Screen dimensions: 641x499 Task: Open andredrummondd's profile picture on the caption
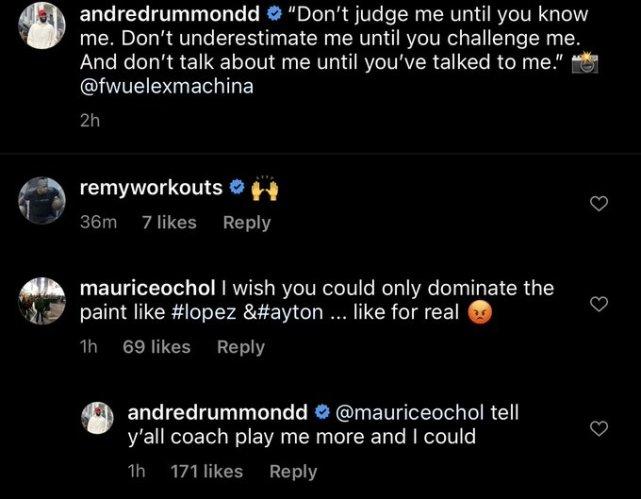42,26
